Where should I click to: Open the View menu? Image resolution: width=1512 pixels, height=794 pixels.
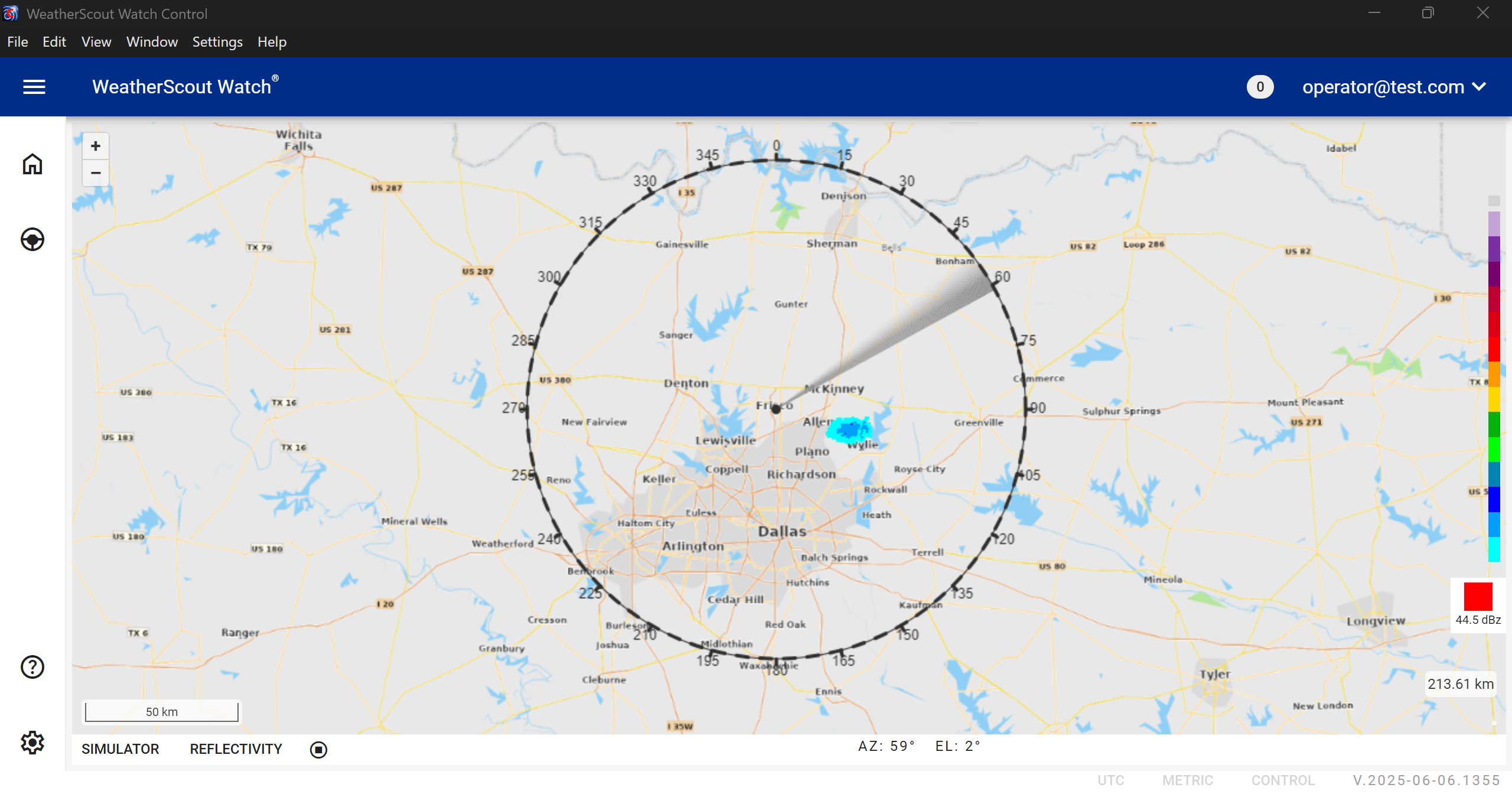coord(96,42)
